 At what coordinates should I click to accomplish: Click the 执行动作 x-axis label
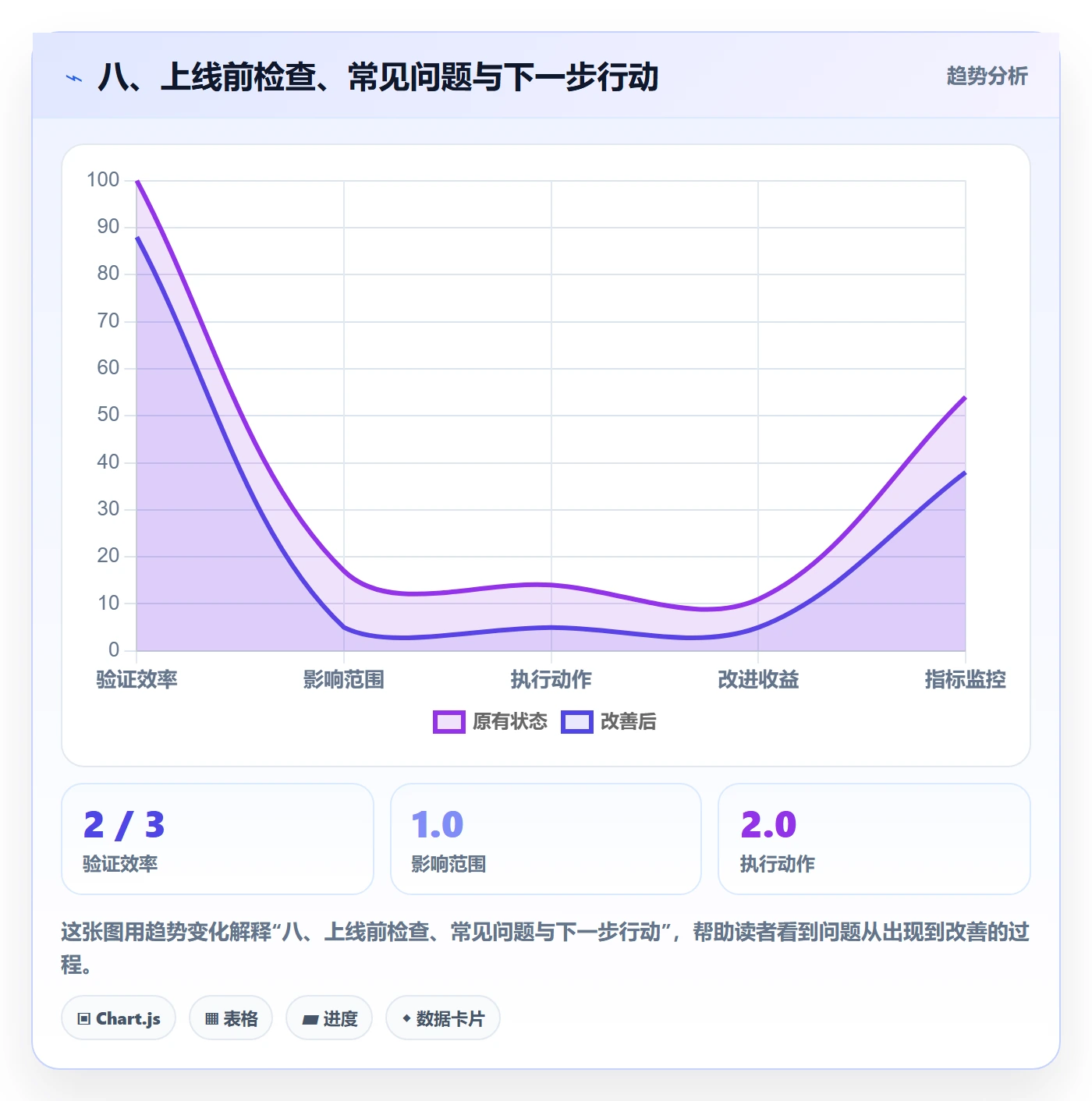(x=551, y=679)
